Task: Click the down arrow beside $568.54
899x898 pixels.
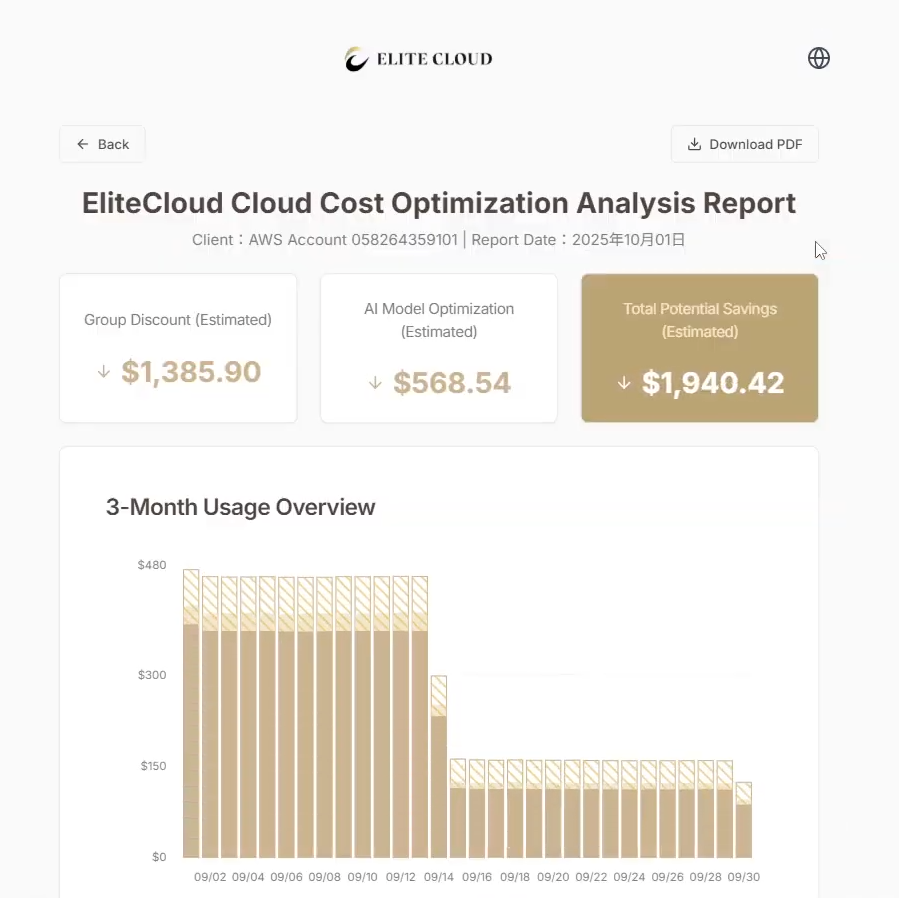Action: point(375,383)
